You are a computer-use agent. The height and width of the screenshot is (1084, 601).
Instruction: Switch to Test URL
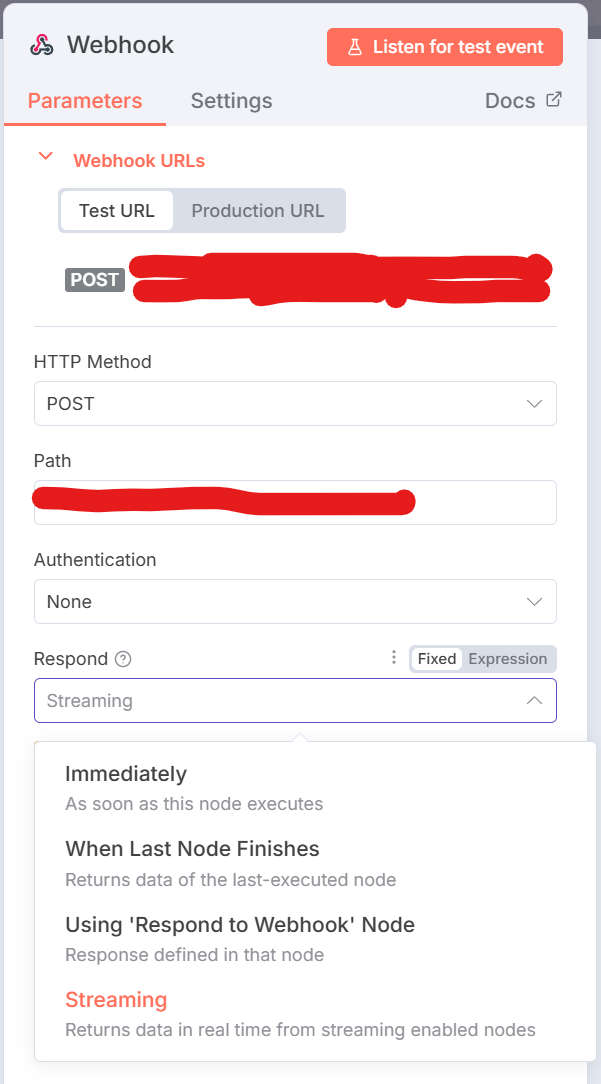click(116, 210)
